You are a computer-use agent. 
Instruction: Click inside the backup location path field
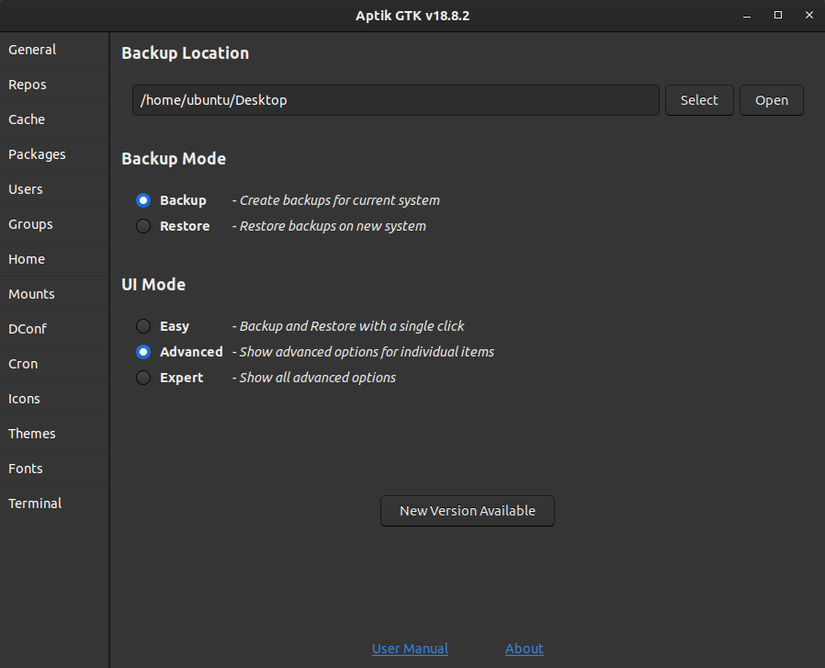(395, 100)
